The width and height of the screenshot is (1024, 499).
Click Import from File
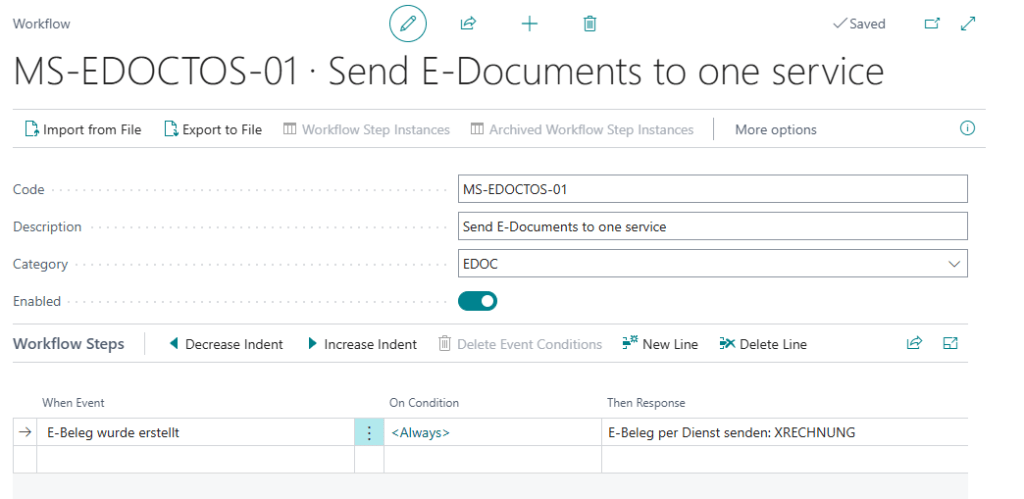pyautogui.click(x=82, y=130)
